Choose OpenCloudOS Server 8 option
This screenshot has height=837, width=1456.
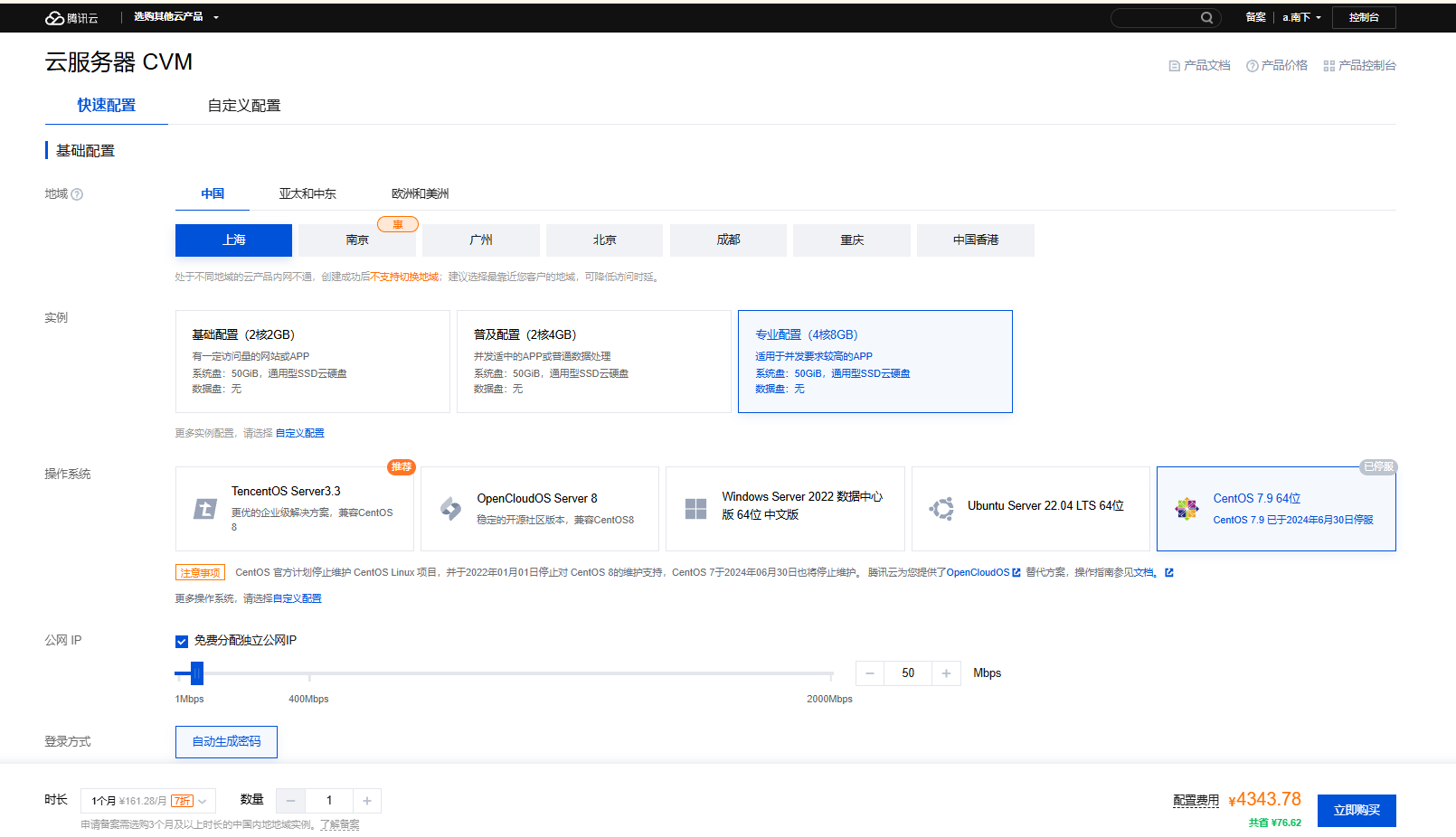(539, 509)
